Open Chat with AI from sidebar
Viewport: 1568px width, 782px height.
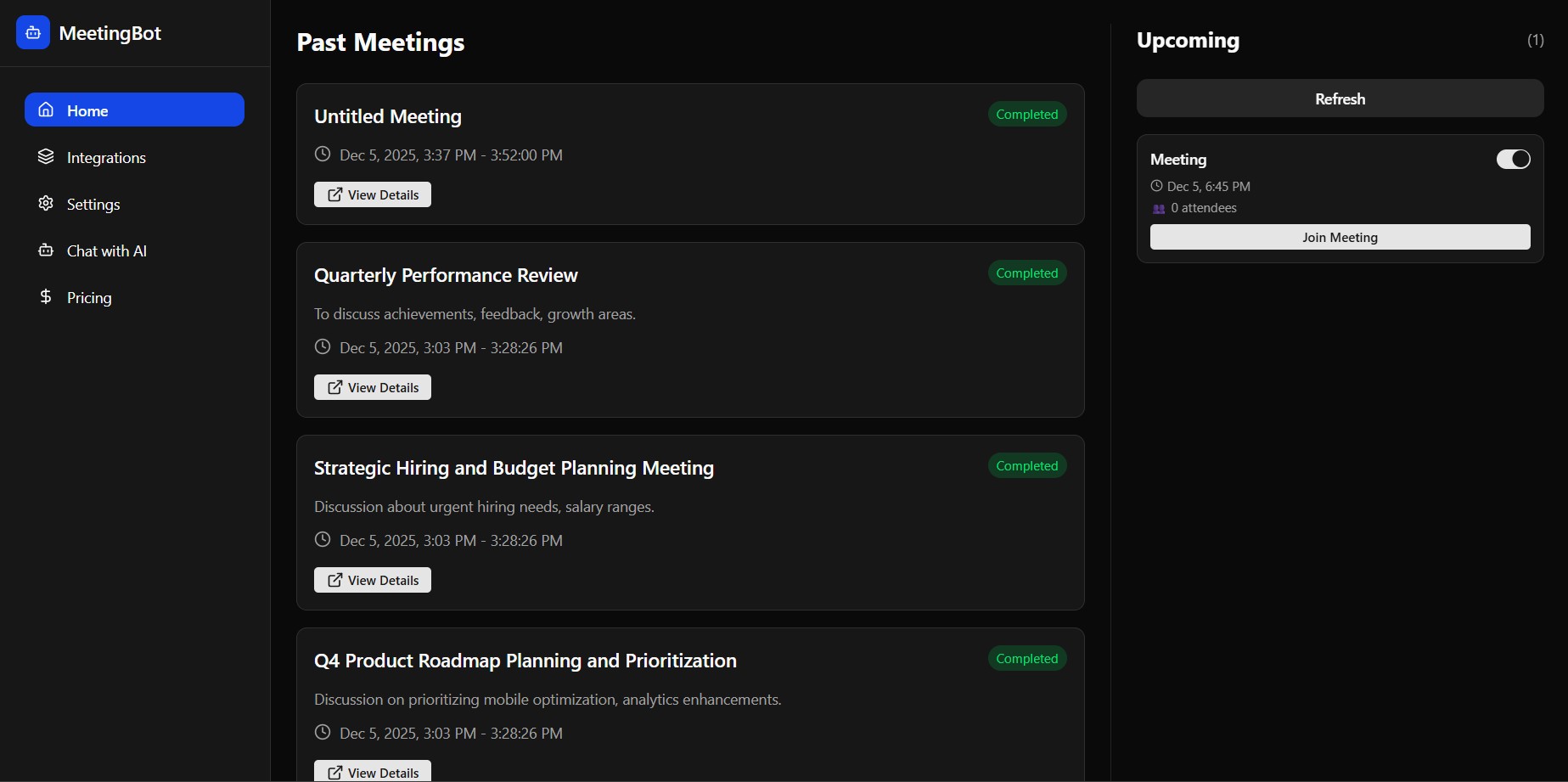pos(106,251)
